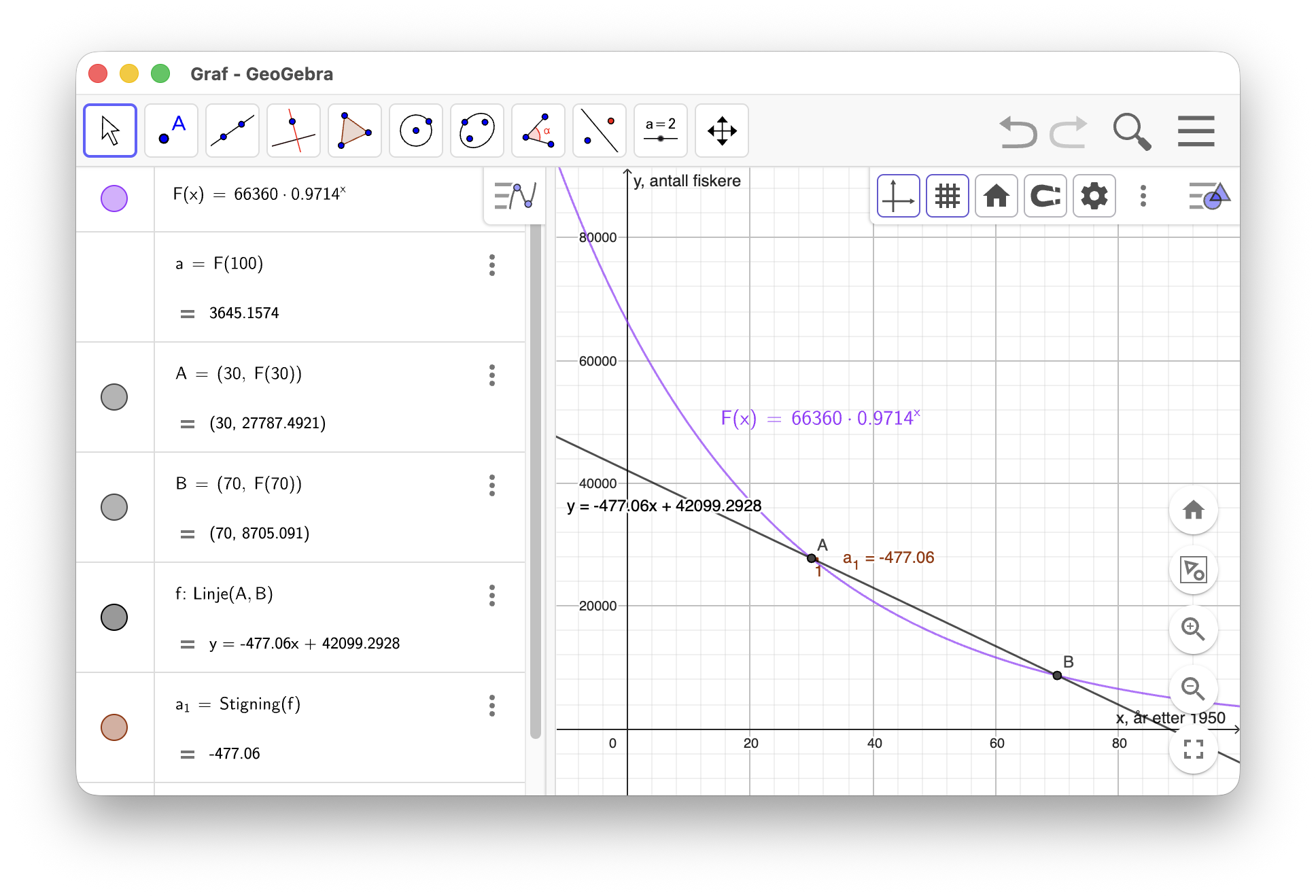Click the undo arrow button
Viewport: 1316px width, 896px height.
tap(1018, 132)
